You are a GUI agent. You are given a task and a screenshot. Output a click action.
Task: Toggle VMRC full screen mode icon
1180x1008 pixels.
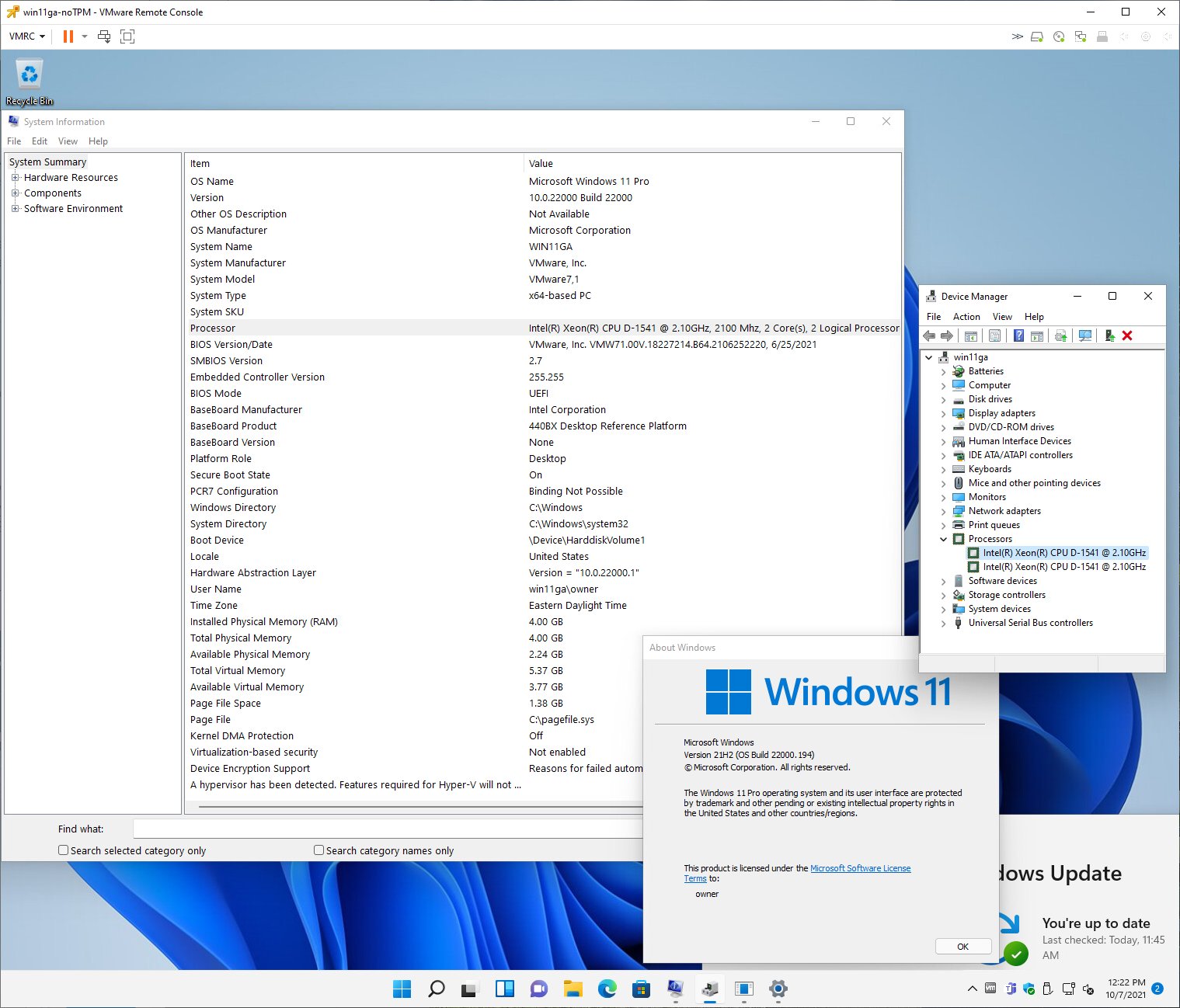pos(127,36)
